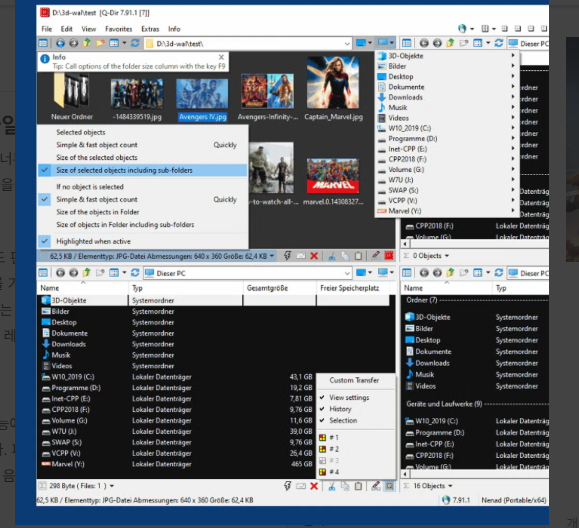Viewport: 579px width, 528px height.
Task: Toggle Simple & fast count under If no object selected
Action: coord(143,199)
